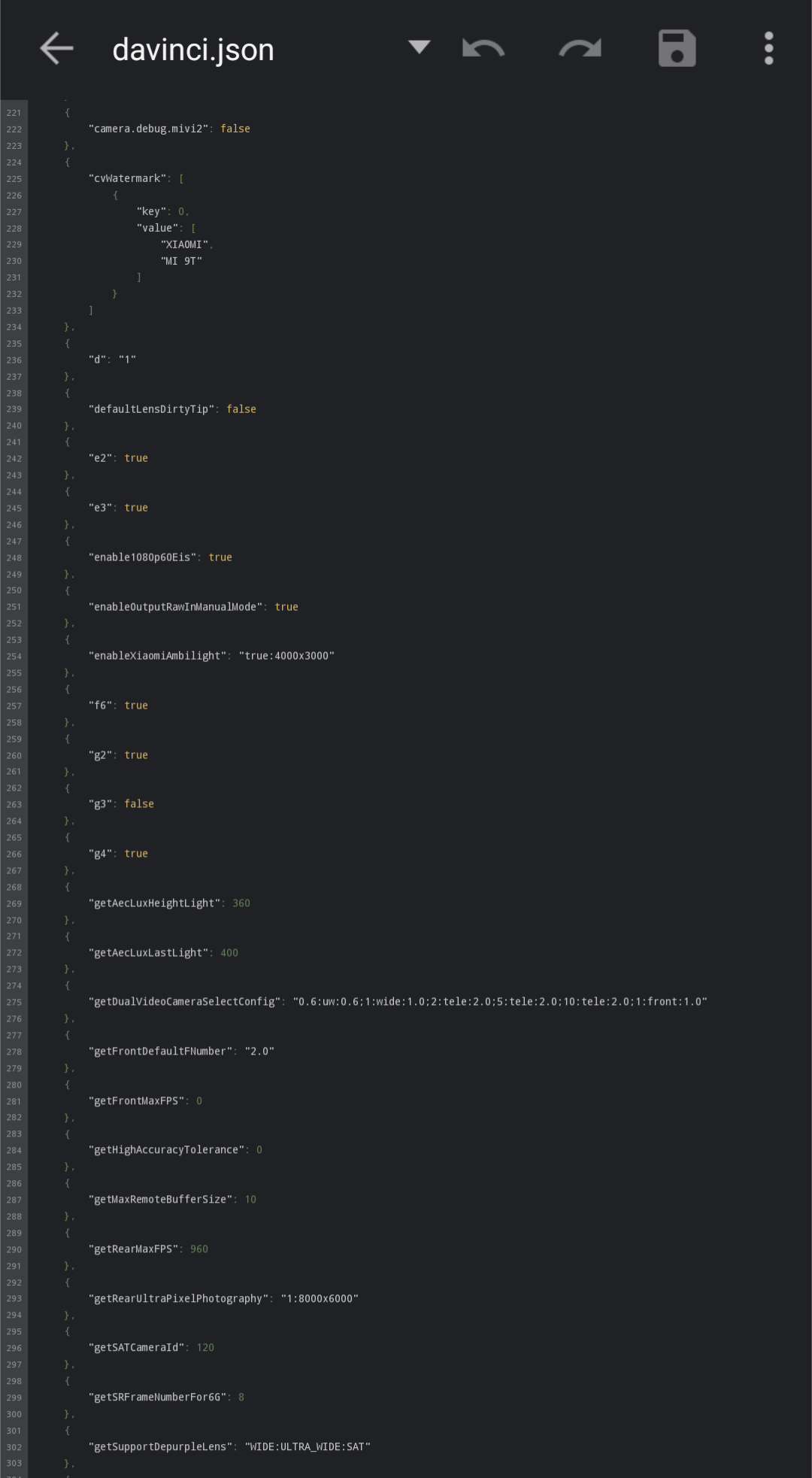The width and height of the screenshot is (812, 1478).
Task: Expand the file dropdown triangle
Action: pos(419,47)
